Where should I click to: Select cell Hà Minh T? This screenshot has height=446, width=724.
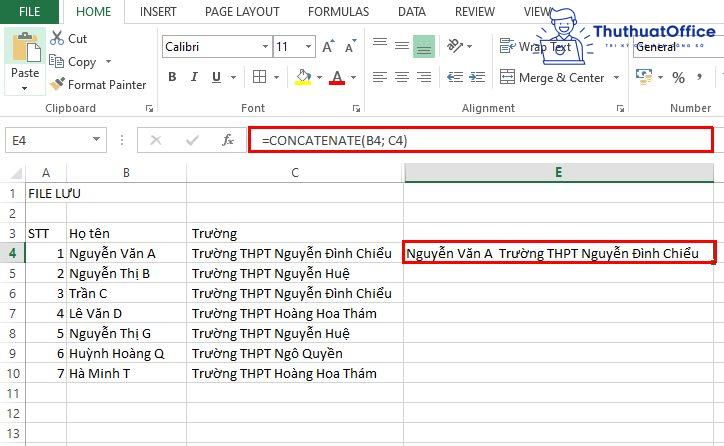(127, 374)
